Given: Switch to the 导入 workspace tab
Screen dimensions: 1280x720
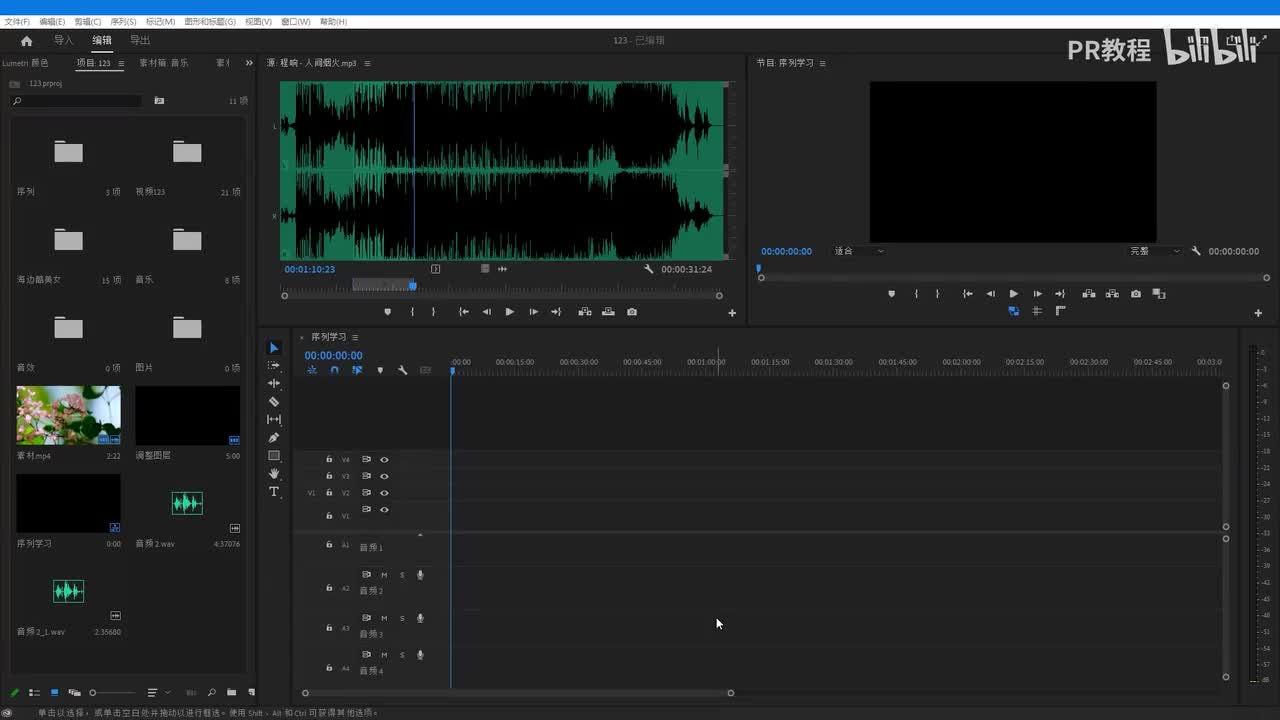Looking at the screenshot, I should 64,41.
